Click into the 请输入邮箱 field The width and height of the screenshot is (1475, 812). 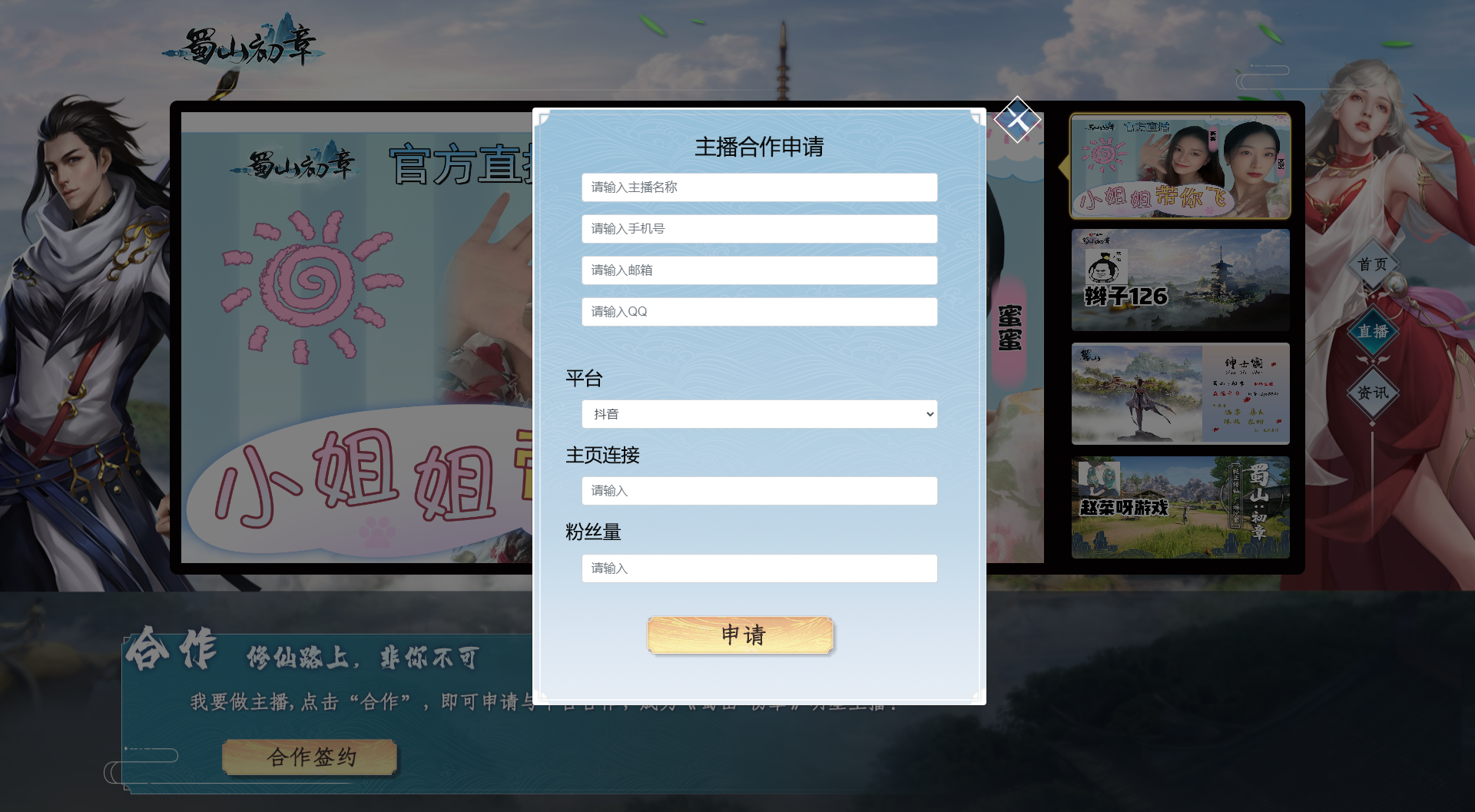coord(760,270)
